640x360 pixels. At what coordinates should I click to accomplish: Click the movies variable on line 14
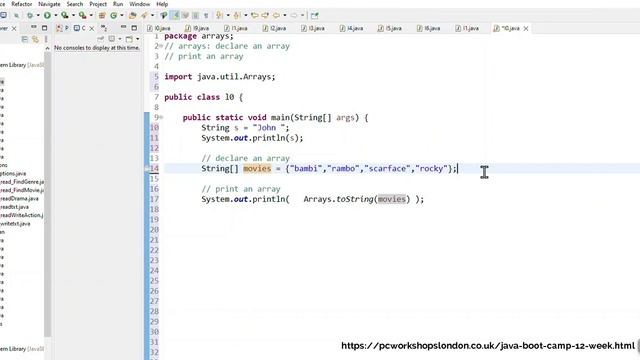[x=257, y=169]
